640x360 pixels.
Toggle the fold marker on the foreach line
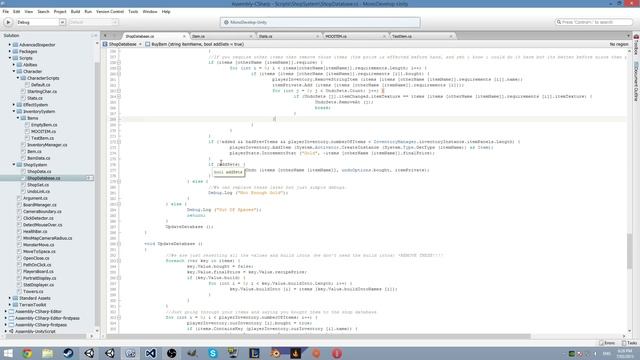click(x=119, y=261)
